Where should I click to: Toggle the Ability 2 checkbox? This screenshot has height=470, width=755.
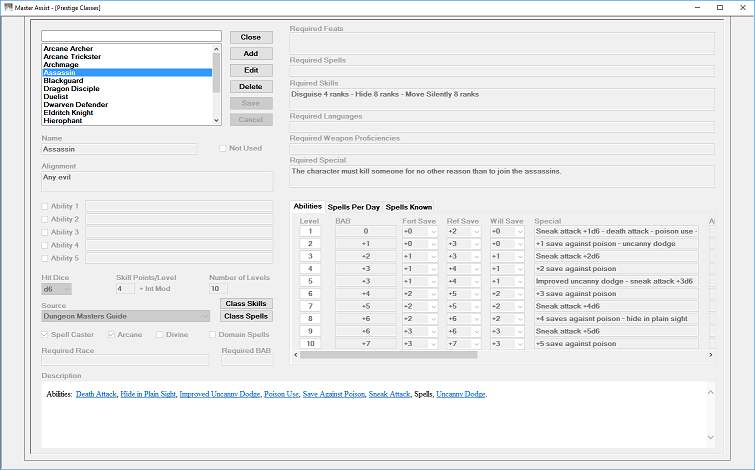point(45,219)
